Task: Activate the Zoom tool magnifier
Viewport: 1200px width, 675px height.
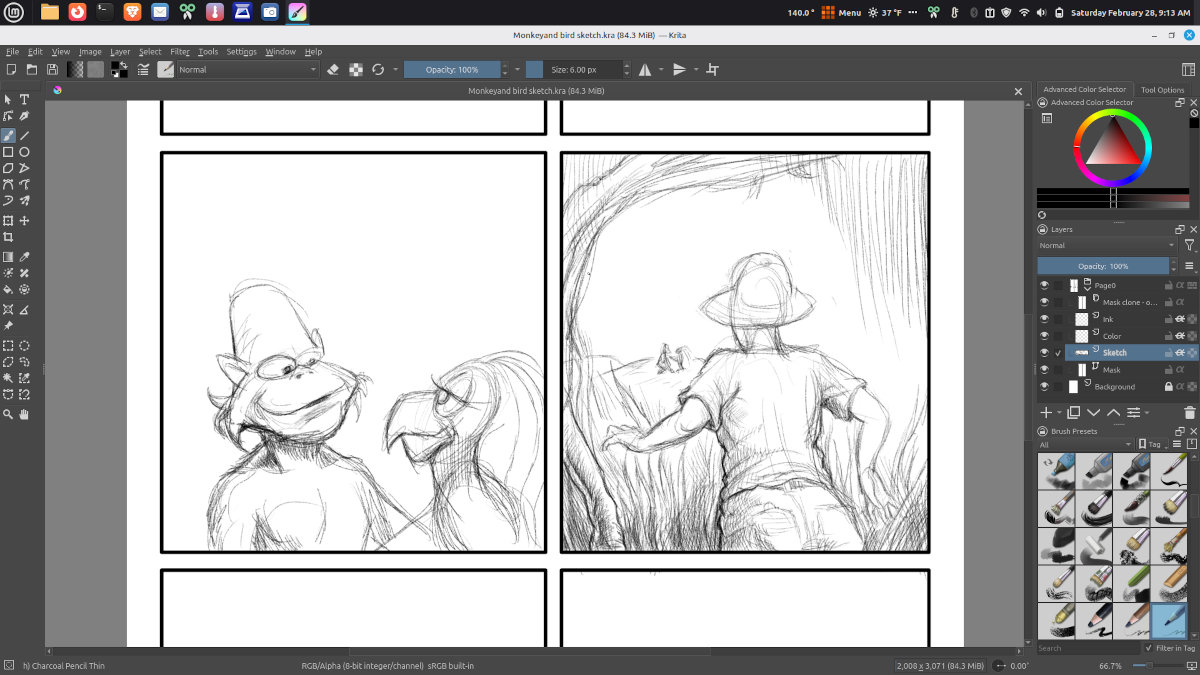Action: (8, 414)
